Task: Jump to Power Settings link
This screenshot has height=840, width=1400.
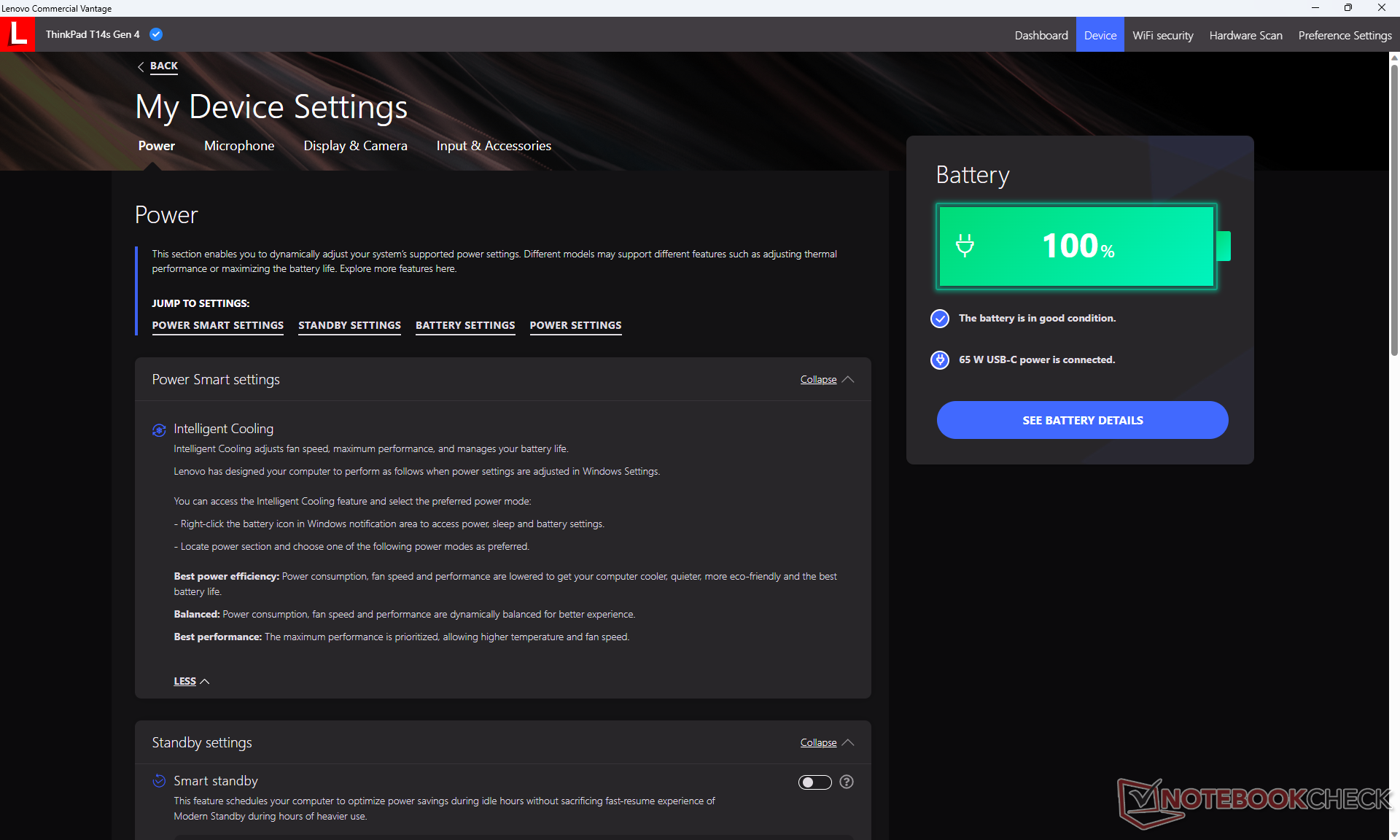Action: click(x=575, y=325)
